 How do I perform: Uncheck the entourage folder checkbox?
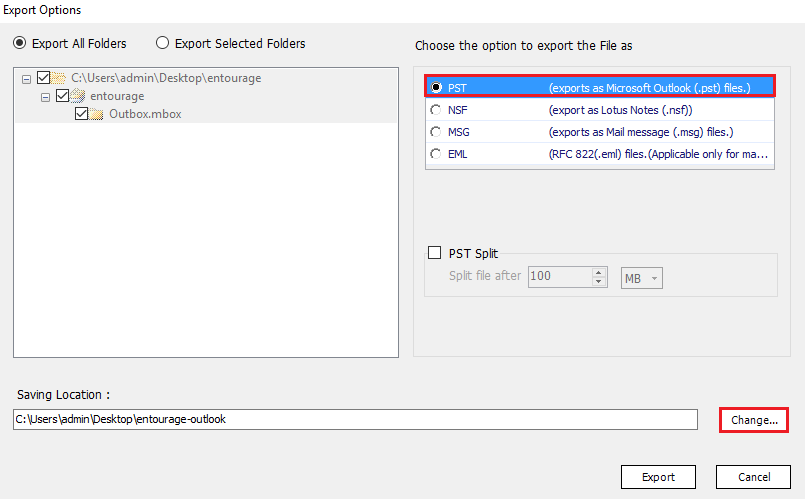pos(63,95)
